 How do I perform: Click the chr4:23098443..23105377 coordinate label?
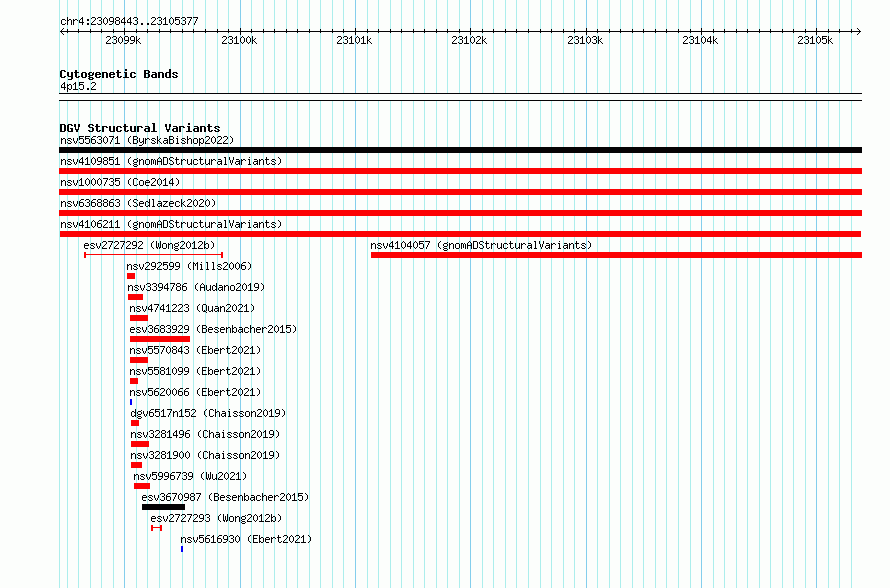[x=129, y=21]
